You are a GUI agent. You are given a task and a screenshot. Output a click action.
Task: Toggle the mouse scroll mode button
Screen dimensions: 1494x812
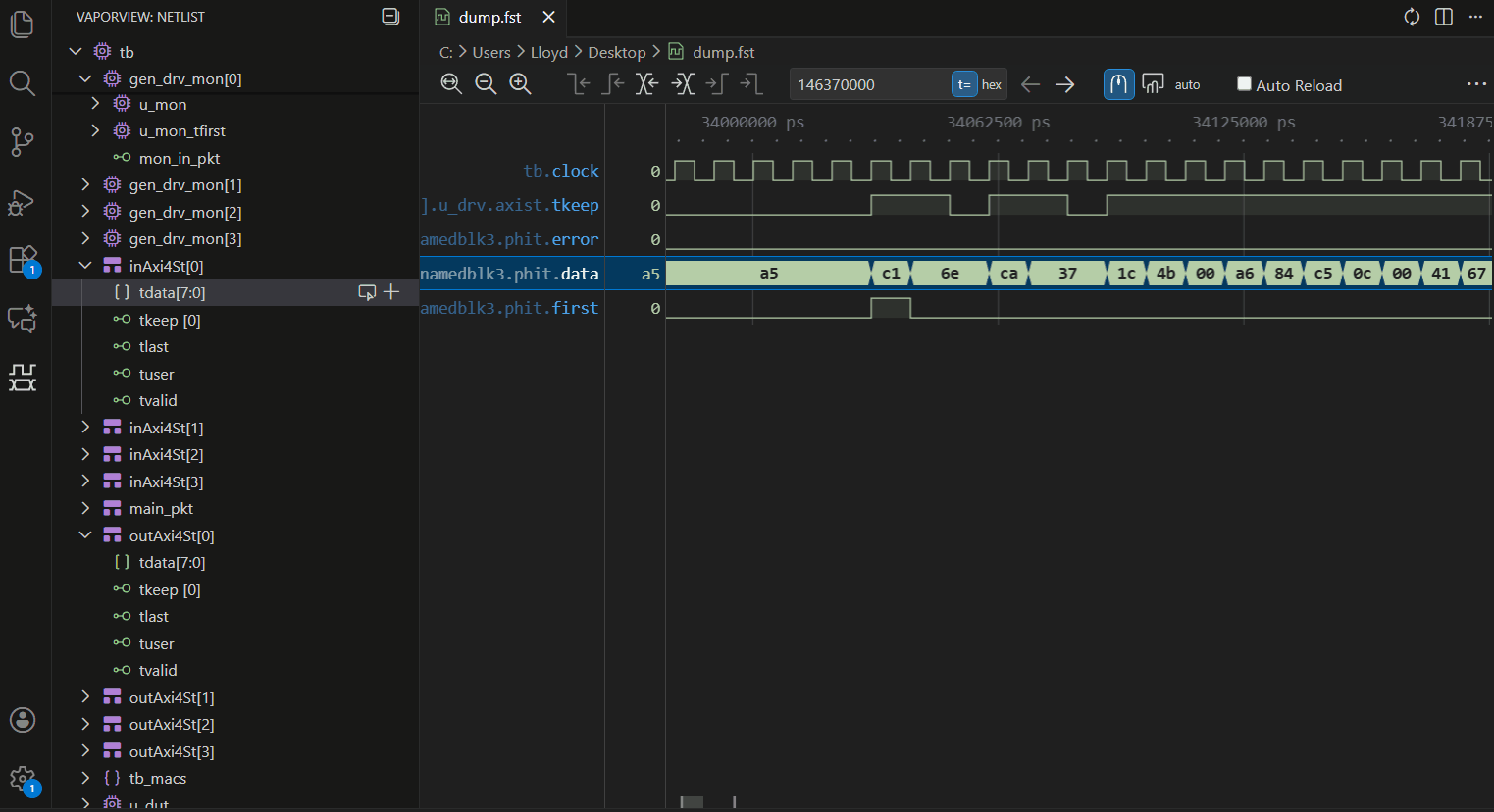pyautogui.click(x=1118, y=85)
